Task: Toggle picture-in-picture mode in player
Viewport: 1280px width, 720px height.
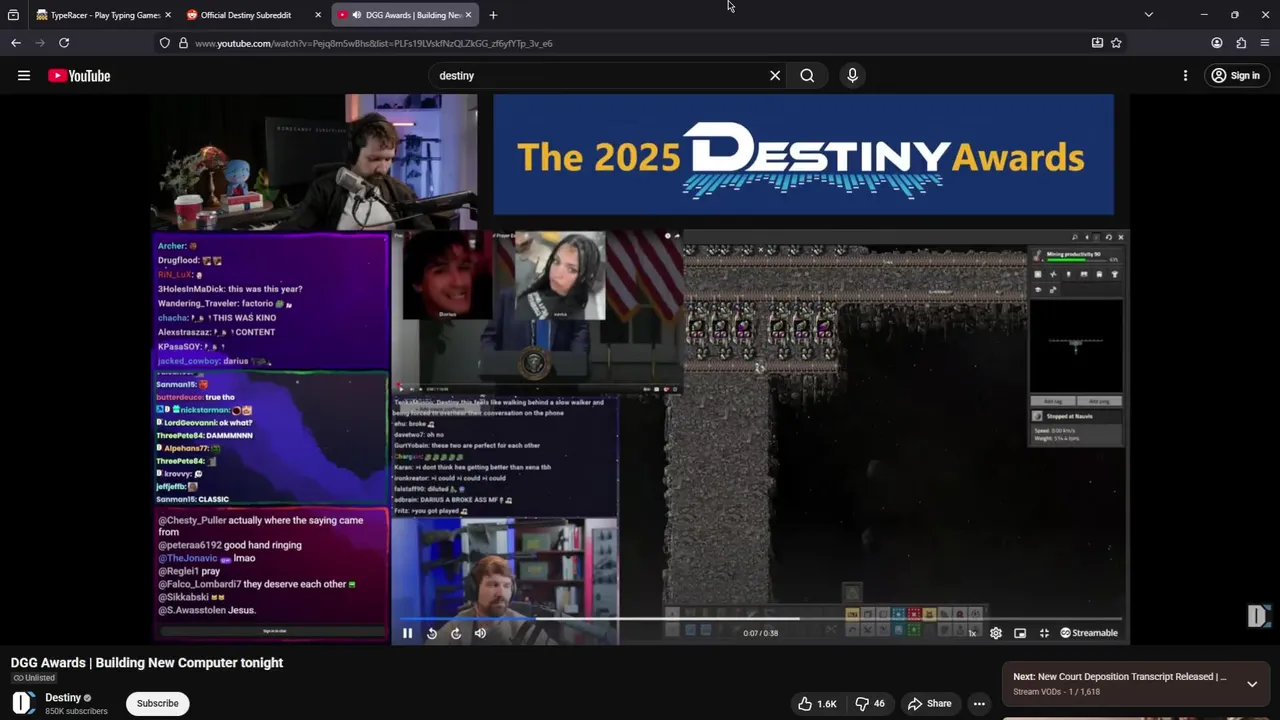Action: pyautogui.click(x=1020, y=633)
